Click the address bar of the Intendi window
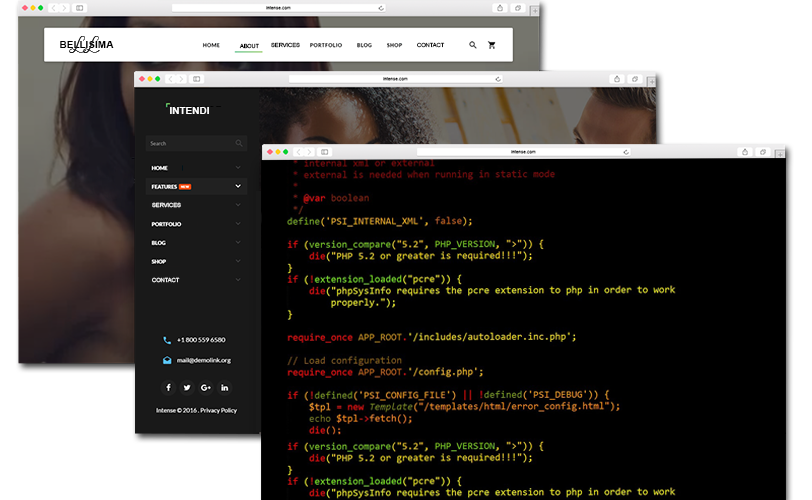 [396, 79]
